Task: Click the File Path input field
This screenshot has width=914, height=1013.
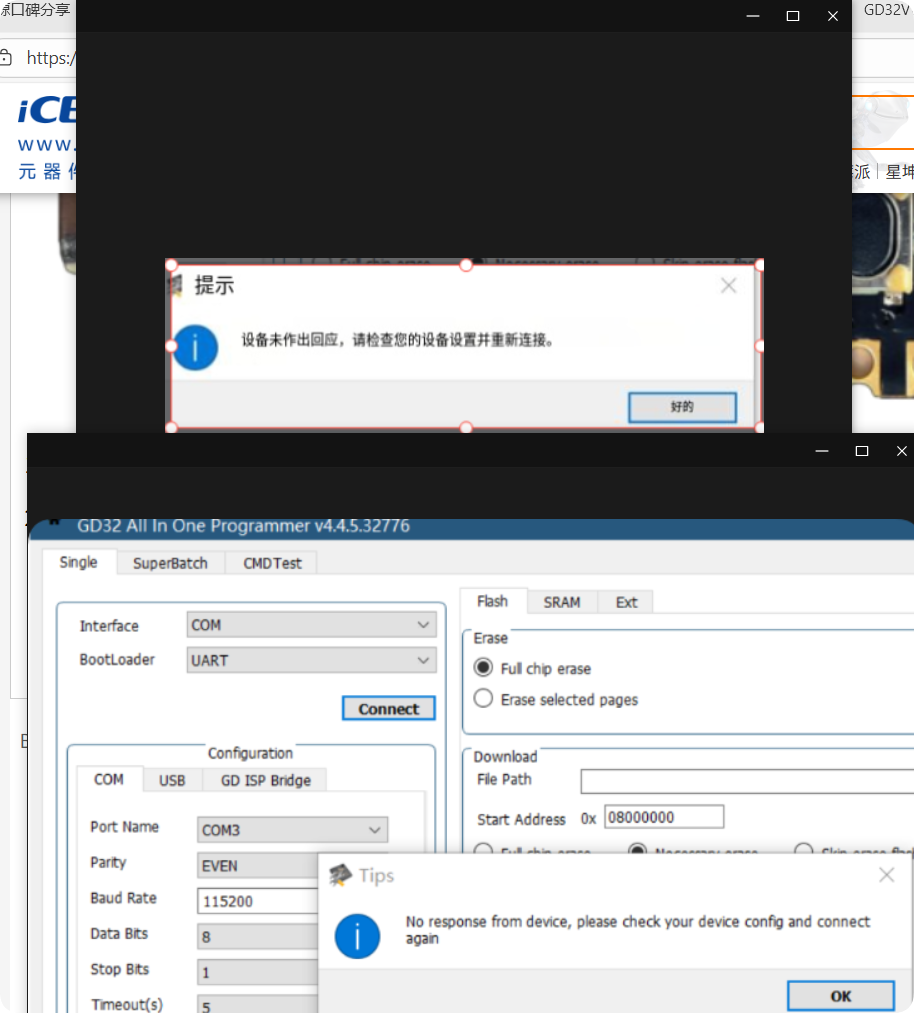Action: click(746, 781)
